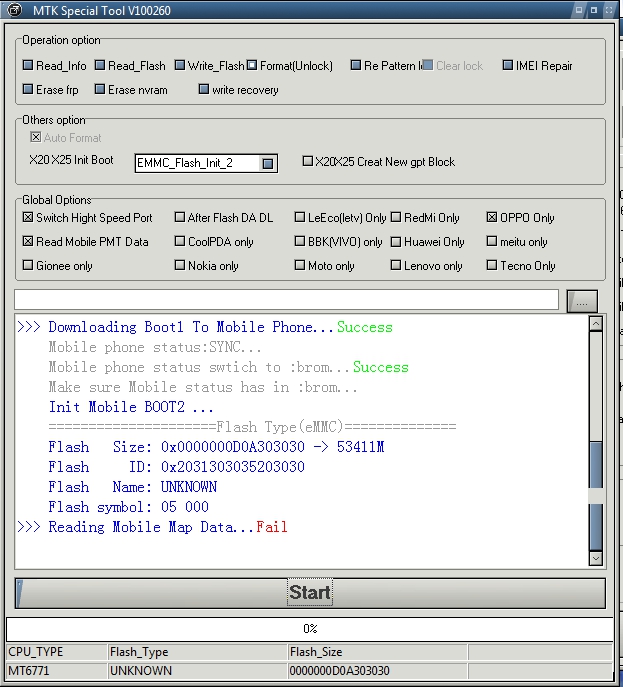This screenshot has width=623, height=687.
Task: Tick After Flash DA DL
Action: (180, 217)
